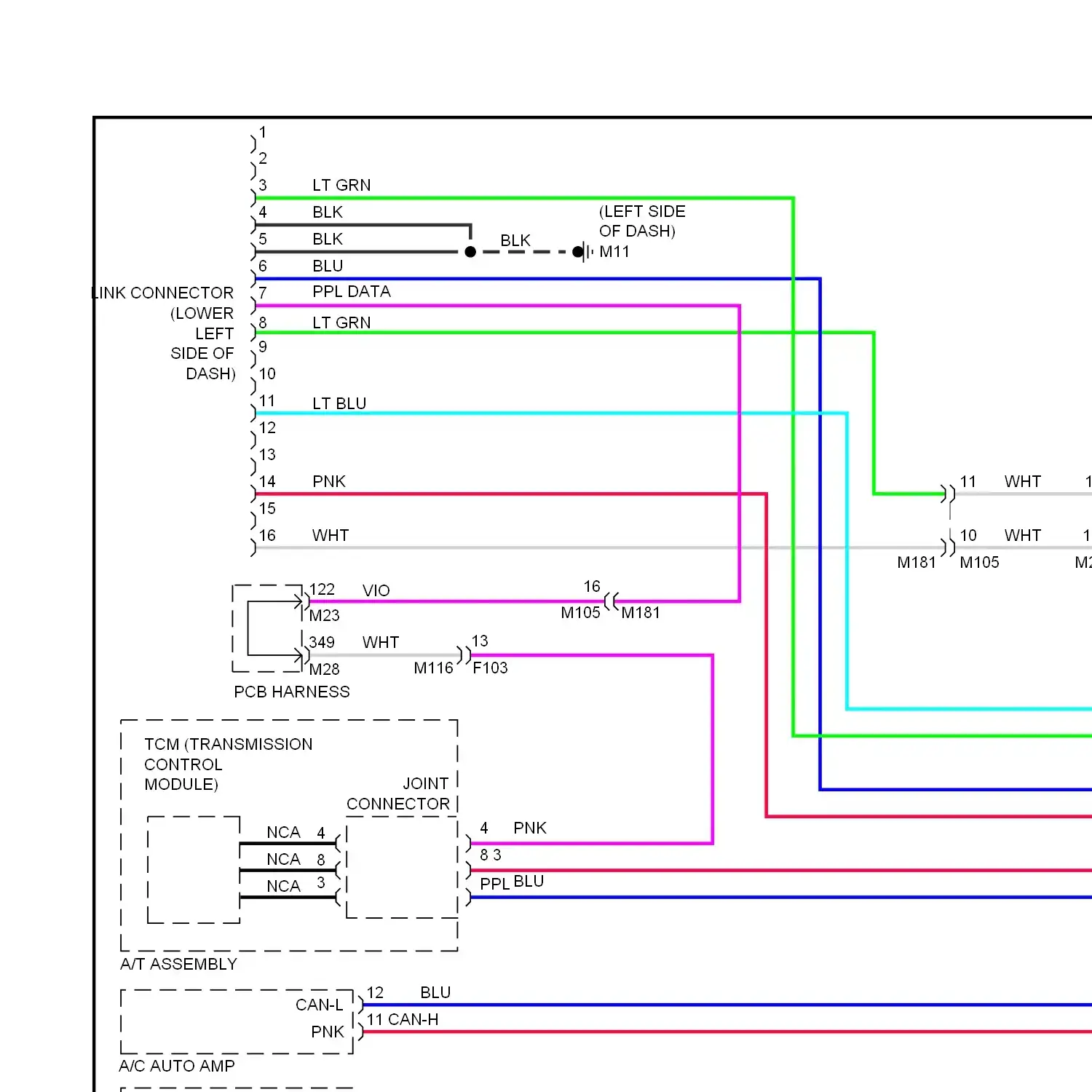Select the WHT label beside terminal 10 at M105
Screen dimensions: 1092x1092
coord(1023,535)
